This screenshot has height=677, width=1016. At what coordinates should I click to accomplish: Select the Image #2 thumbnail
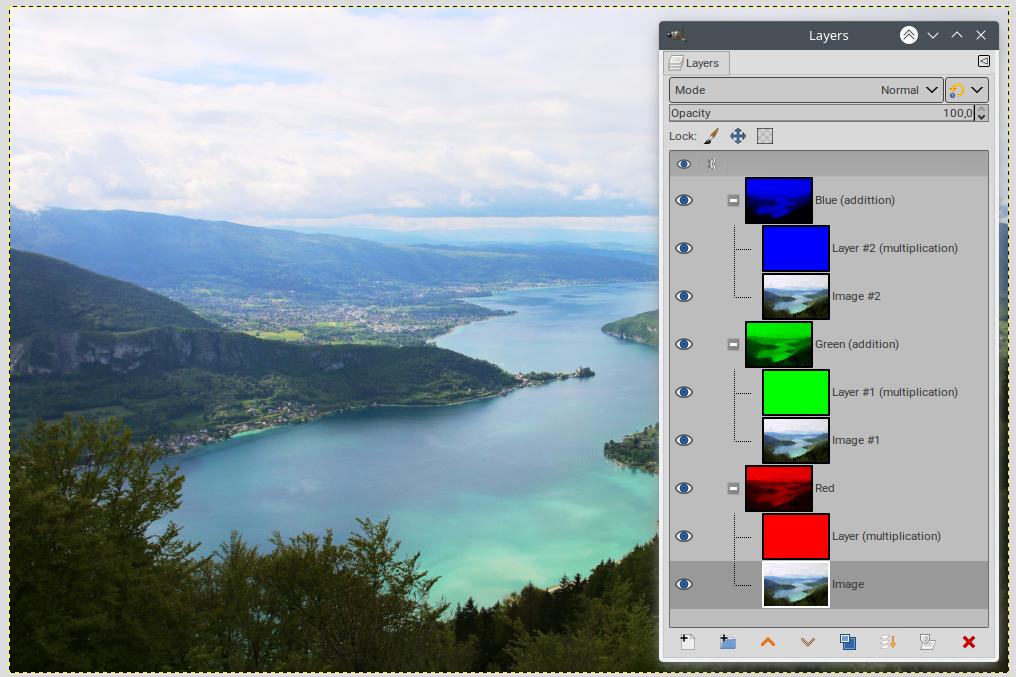(x=796, y=296)
